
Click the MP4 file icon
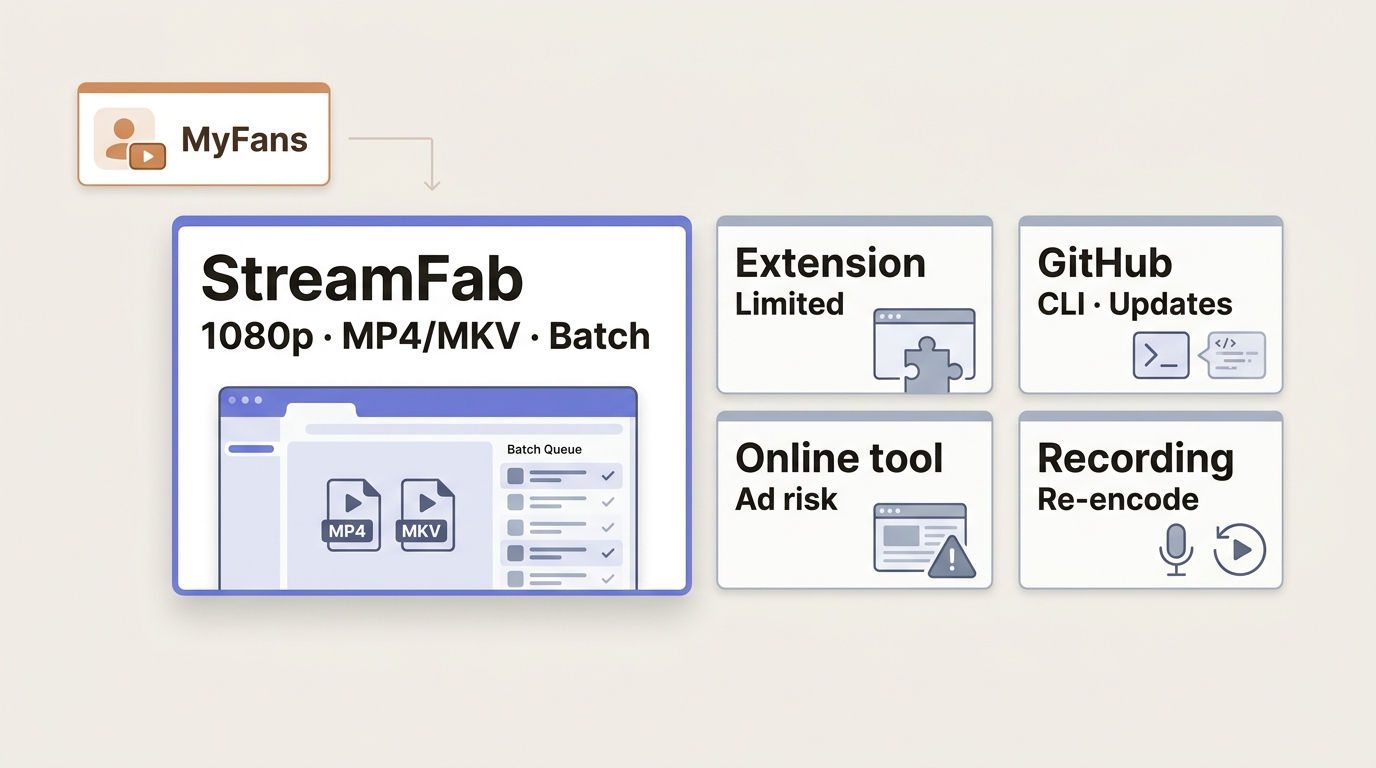pyautogui.click(x=352, y=514)
